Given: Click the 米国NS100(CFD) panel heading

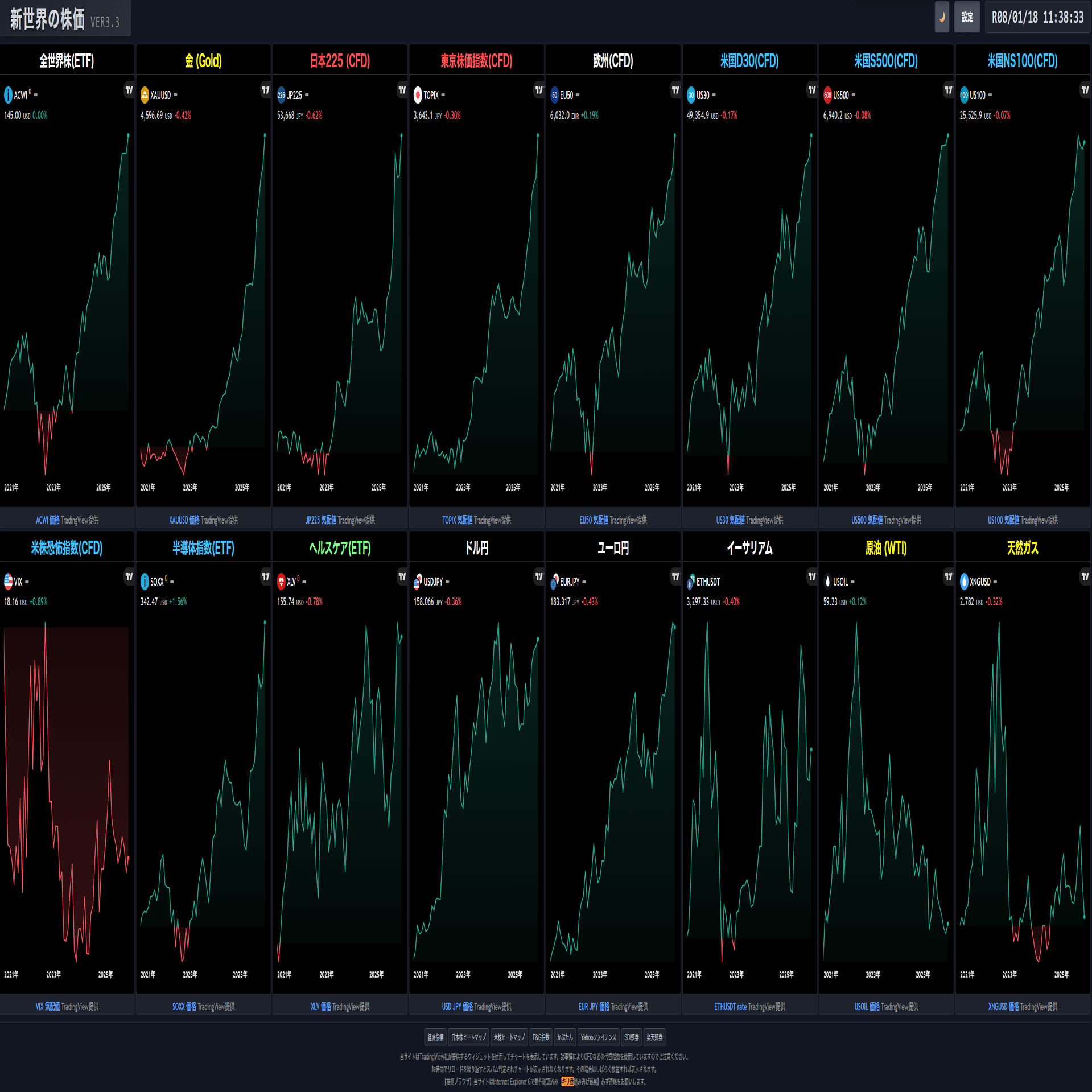Looking at the screenshot, I should (1023, 61).
